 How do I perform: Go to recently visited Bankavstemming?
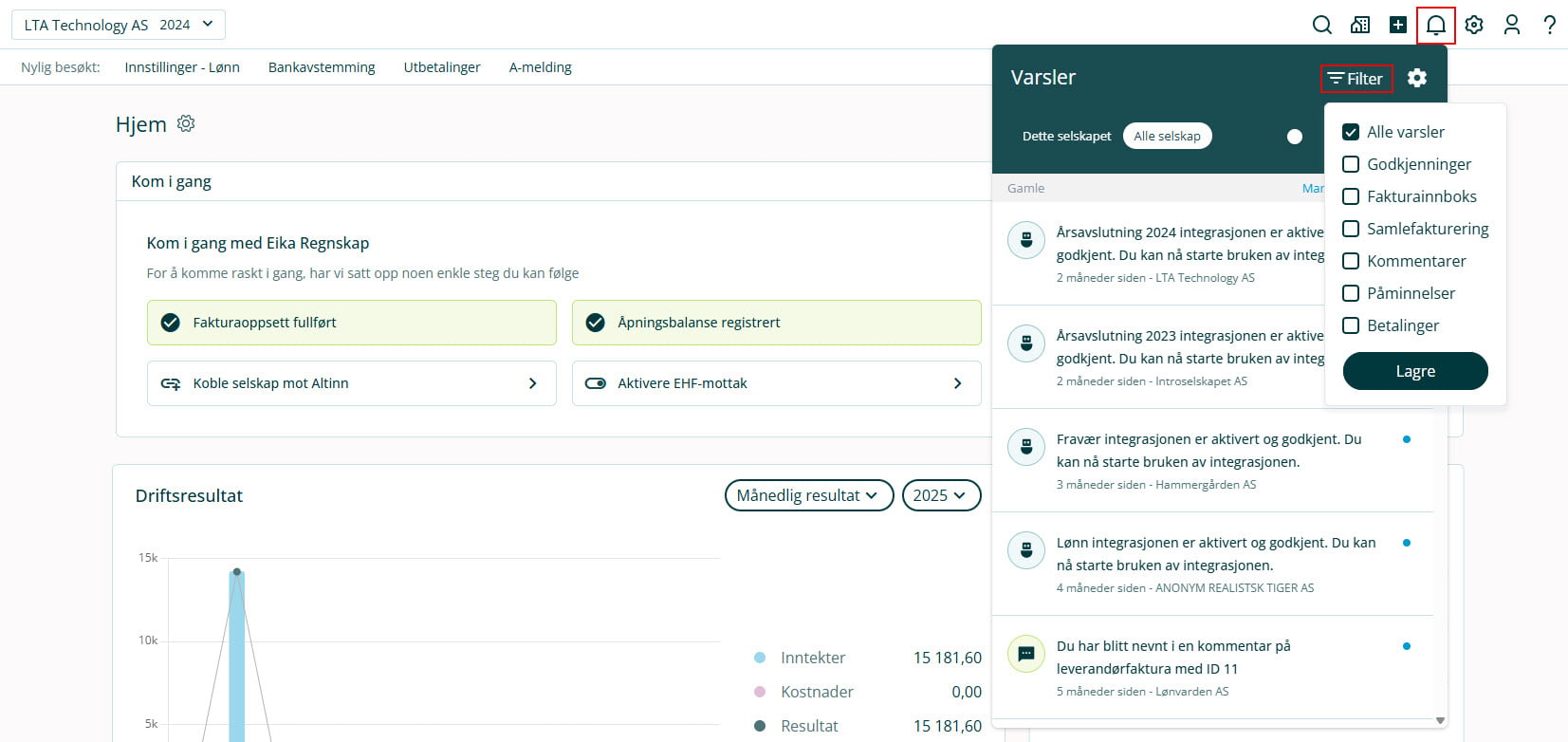[322, 67]
